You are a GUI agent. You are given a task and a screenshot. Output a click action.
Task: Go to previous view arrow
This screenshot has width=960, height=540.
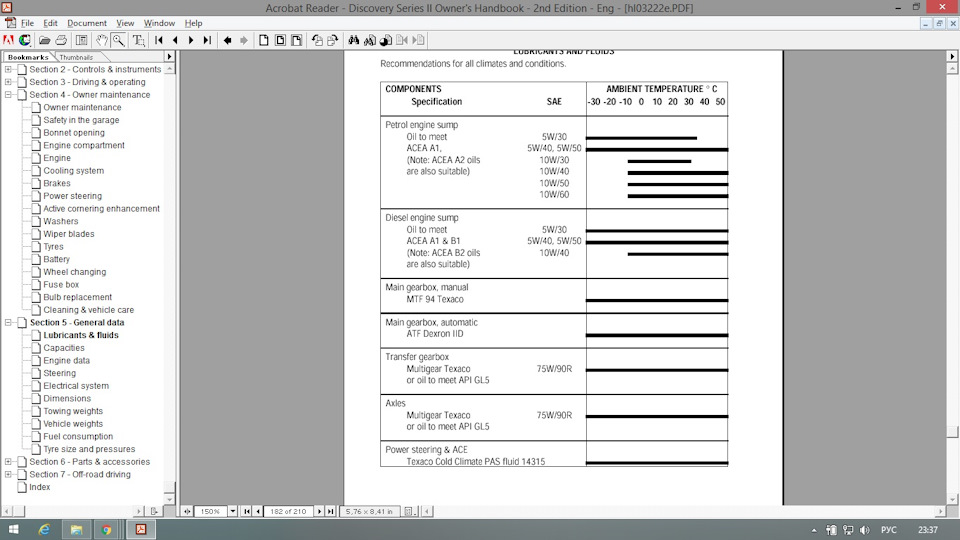227,40
